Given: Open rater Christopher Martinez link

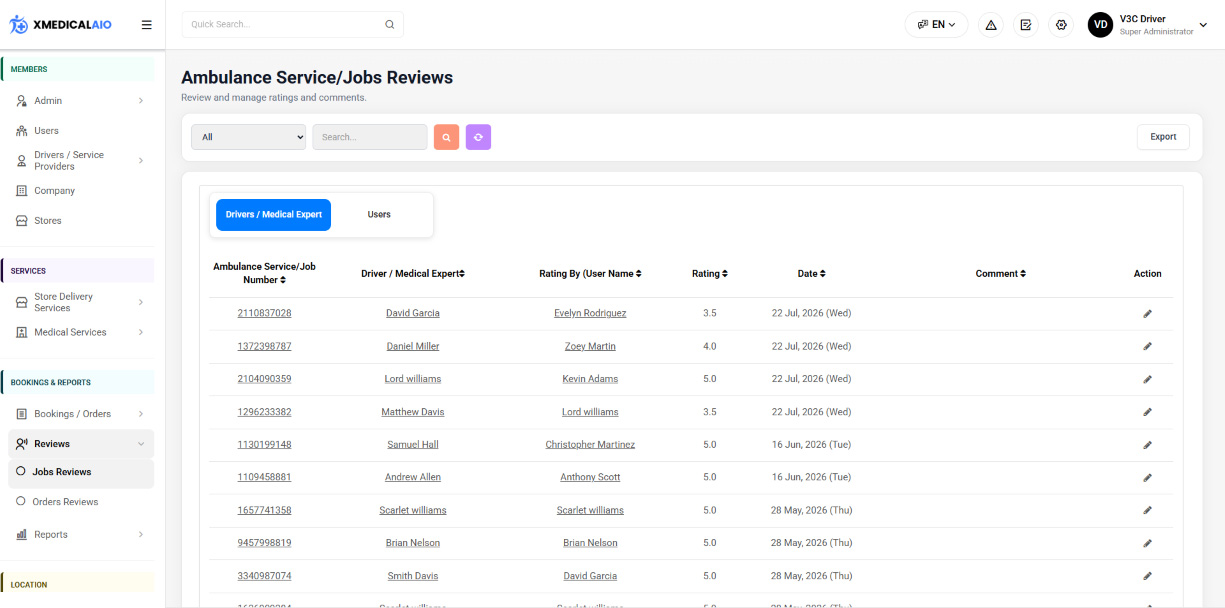Looking at the screenshot, I should pyautogui.click(x=590, y=444).
